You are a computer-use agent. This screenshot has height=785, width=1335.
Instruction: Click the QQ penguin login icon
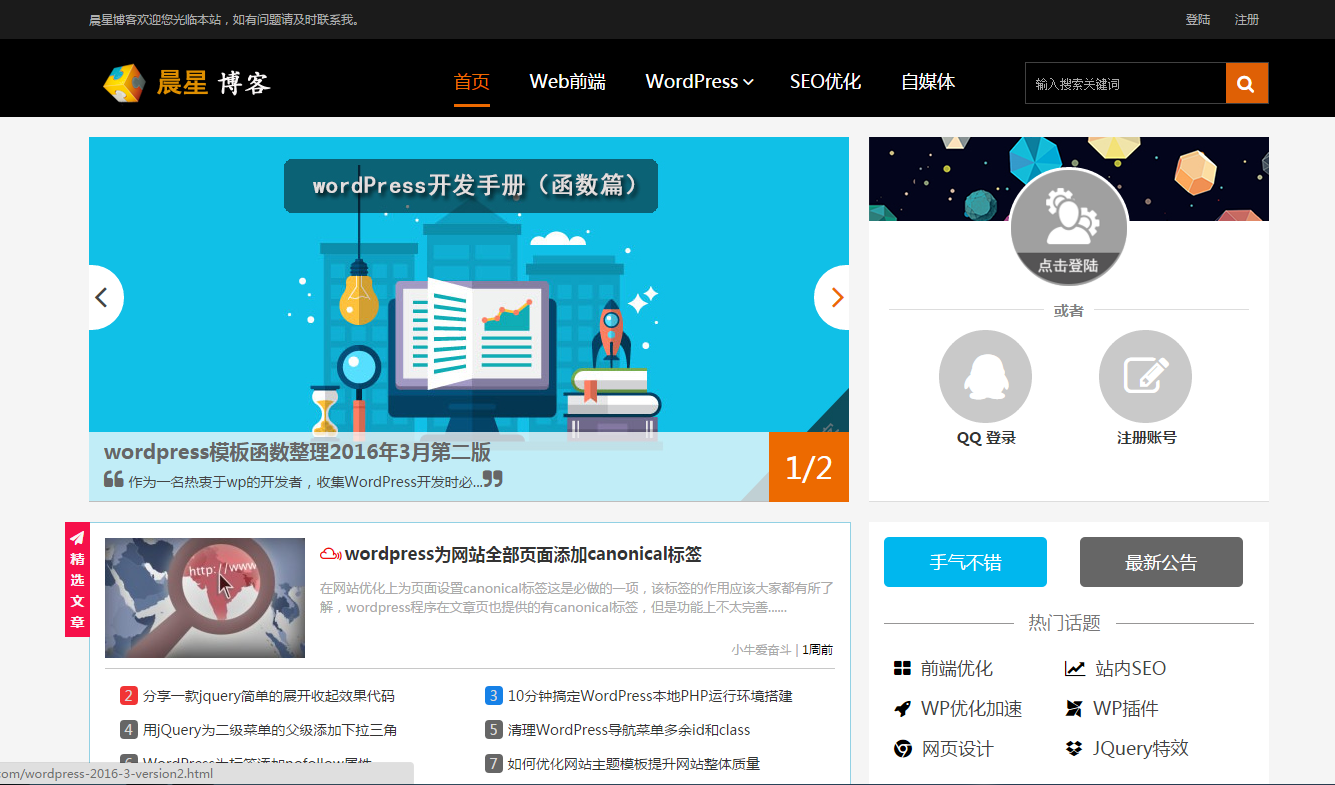pos(985,376)
